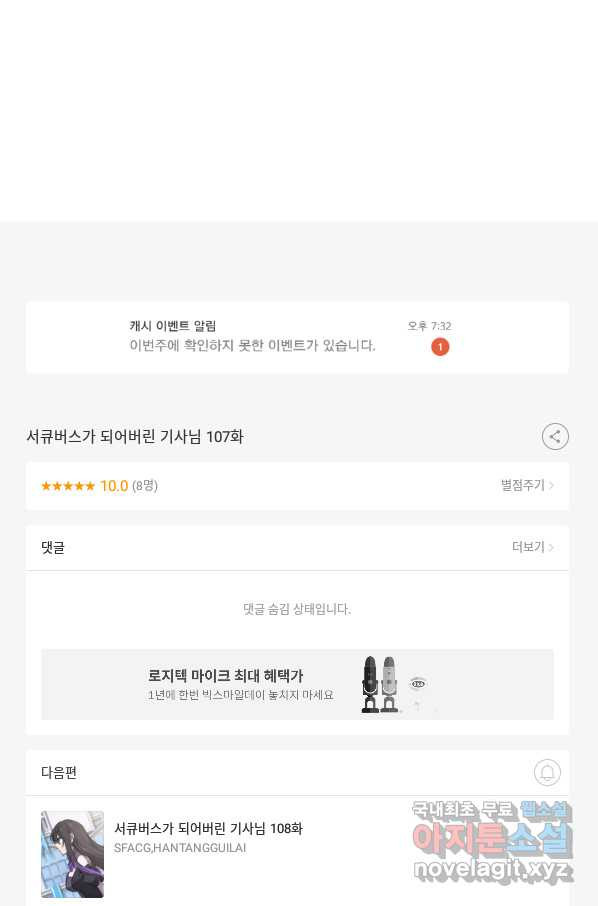This screenshot has width=598, height=906.
Task: Click the 댓글 section header
Action: [53, 548]
